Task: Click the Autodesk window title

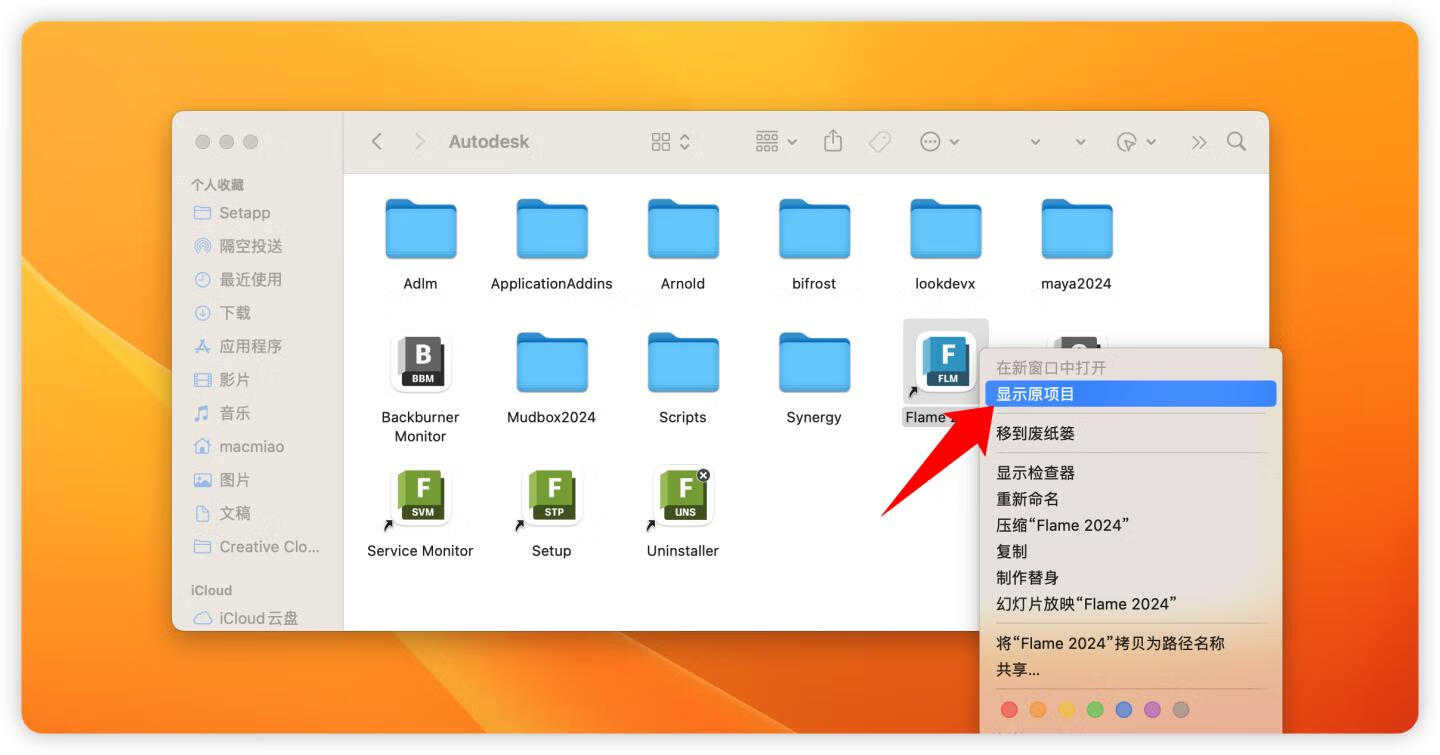Action: 489,142
